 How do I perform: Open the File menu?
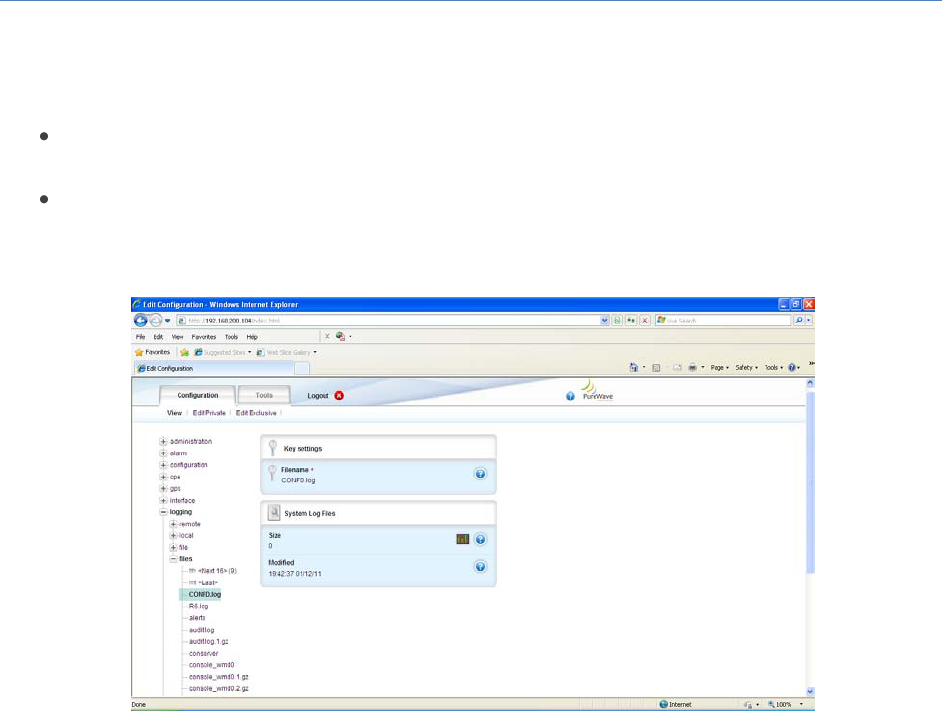coord(140,337)
